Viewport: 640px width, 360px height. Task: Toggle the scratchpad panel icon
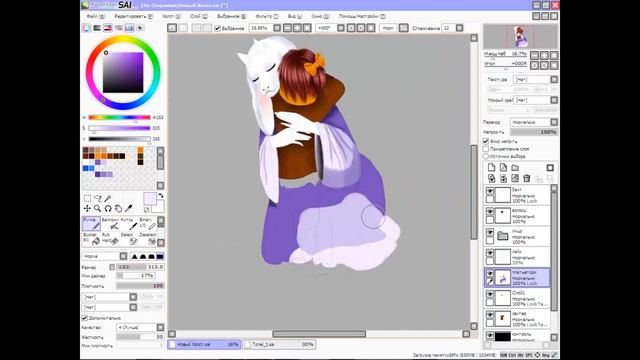[x=140, y=28]
